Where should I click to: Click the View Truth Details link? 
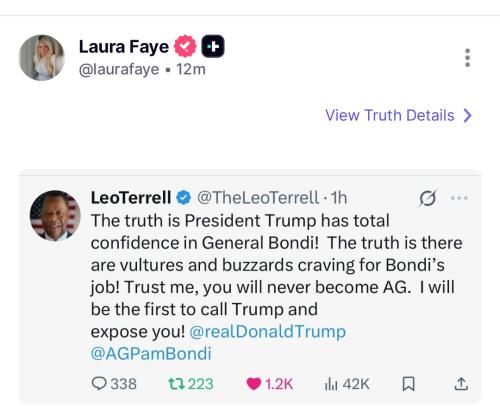point(390,115)
